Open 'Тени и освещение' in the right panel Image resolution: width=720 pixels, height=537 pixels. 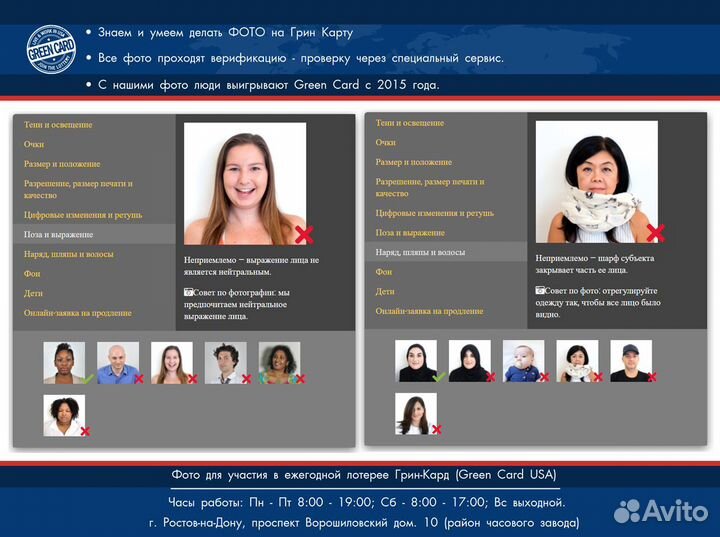click(410, 123)
